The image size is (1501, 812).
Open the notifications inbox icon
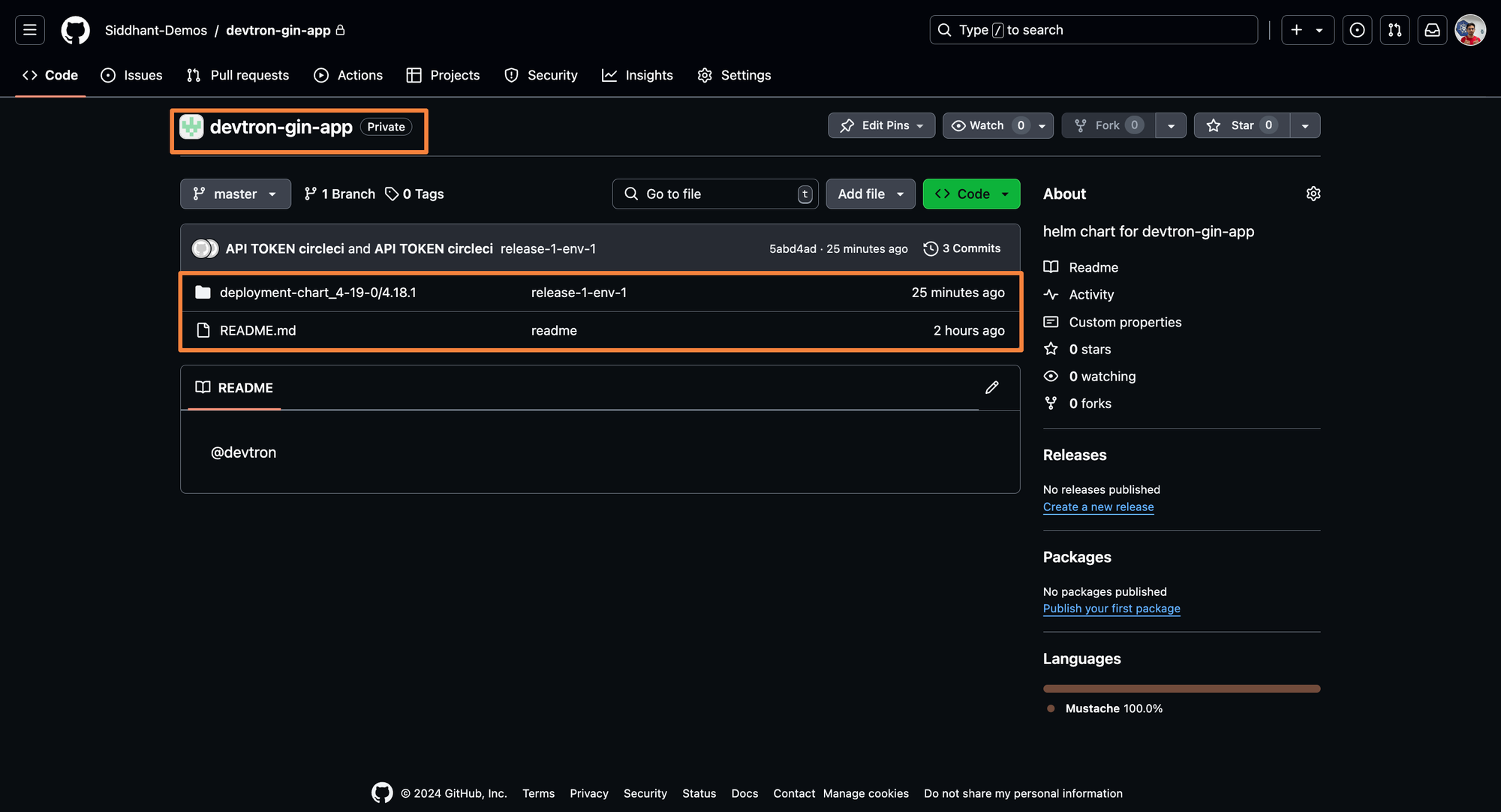pos(1432,30)
